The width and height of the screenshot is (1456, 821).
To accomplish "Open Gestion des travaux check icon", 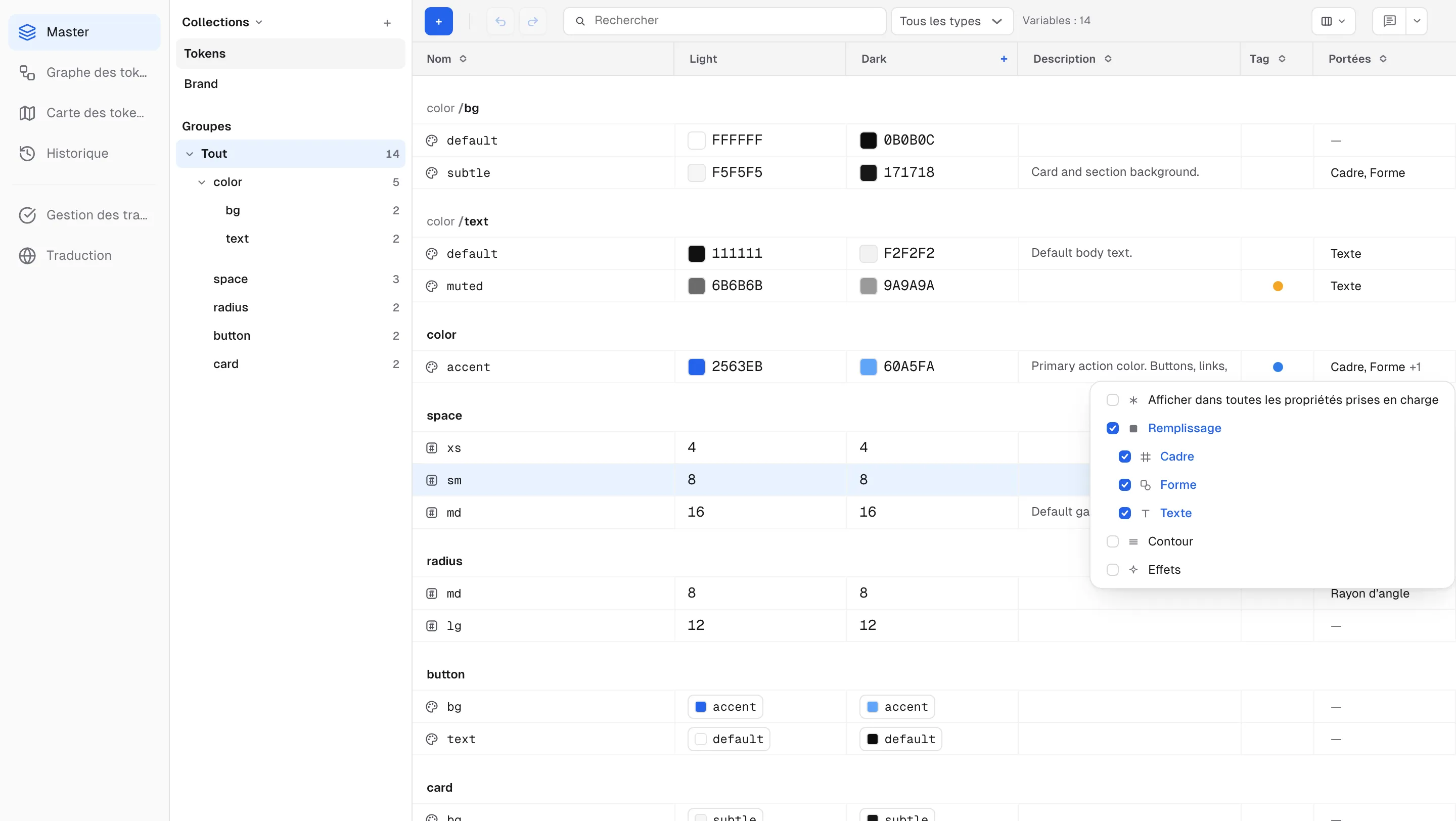I will [x=27, y=215].
